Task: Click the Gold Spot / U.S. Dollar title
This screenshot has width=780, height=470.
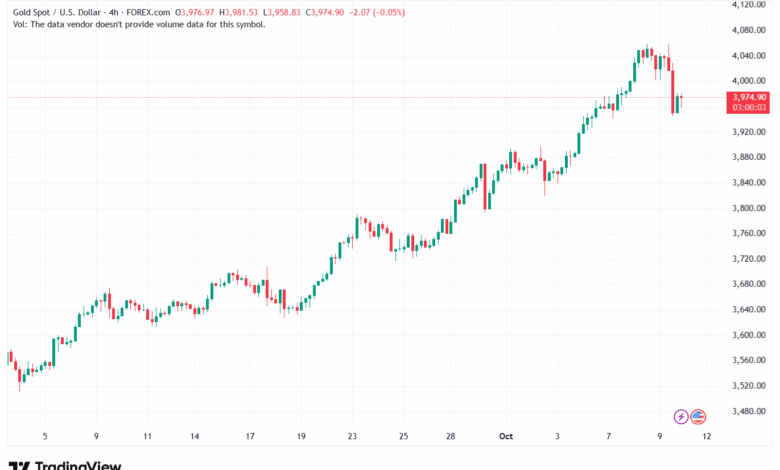Action: click(x=61, y=9)
